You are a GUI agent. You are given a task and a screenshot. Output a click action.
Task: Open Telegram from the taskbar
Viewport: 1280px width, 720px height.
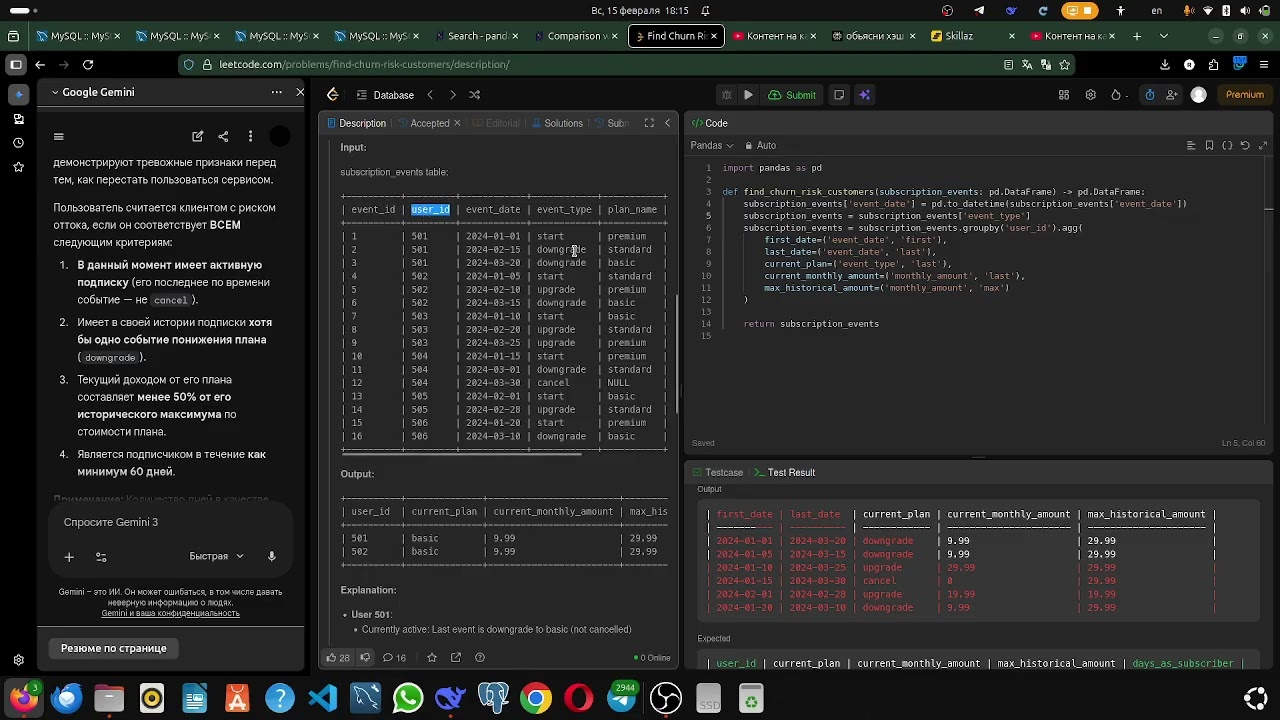click(x=622, y=698)
